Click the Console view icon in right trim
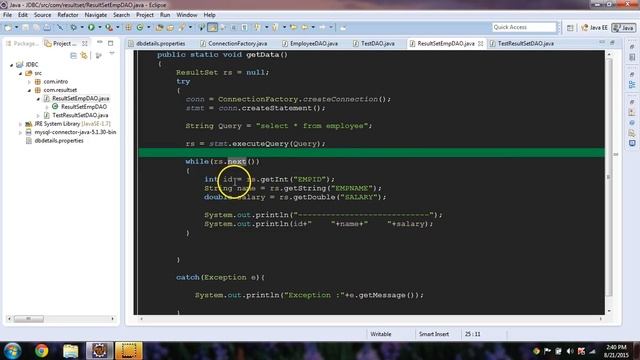The width and height of the screenshot is (640, 360). [632, 143]
